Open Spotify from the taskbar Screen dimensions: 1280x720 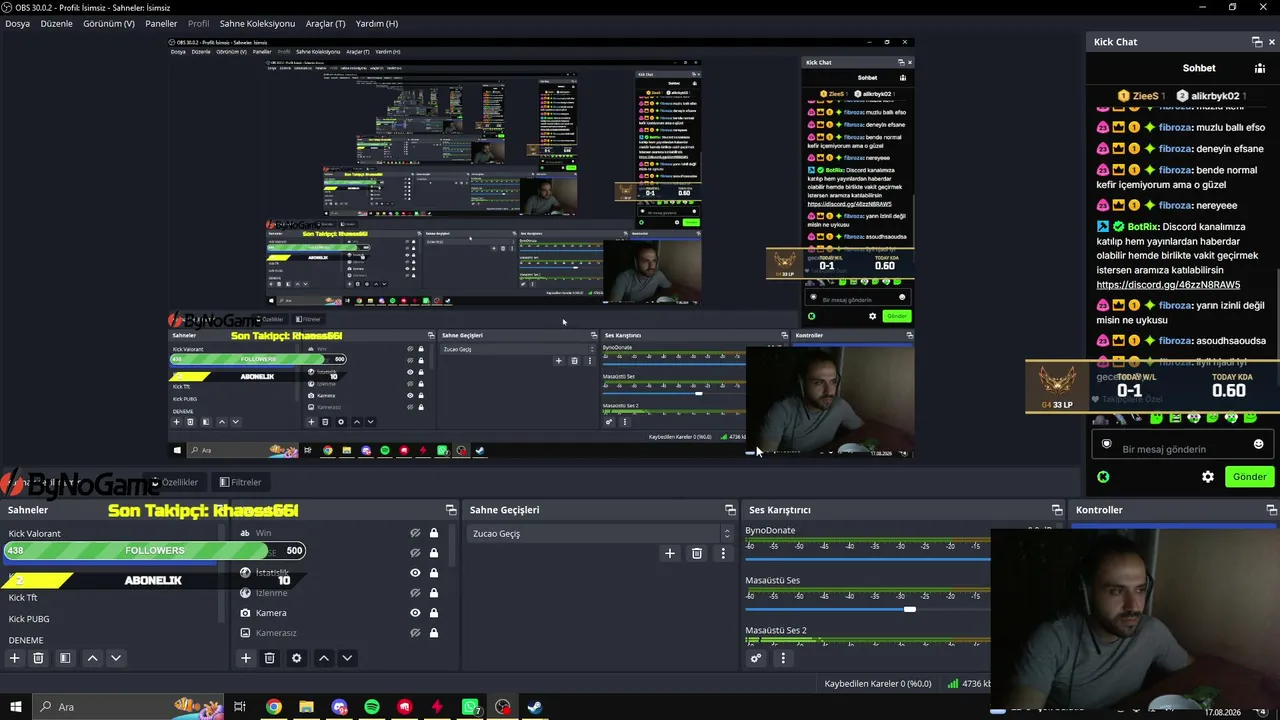(x=372, y=707)
